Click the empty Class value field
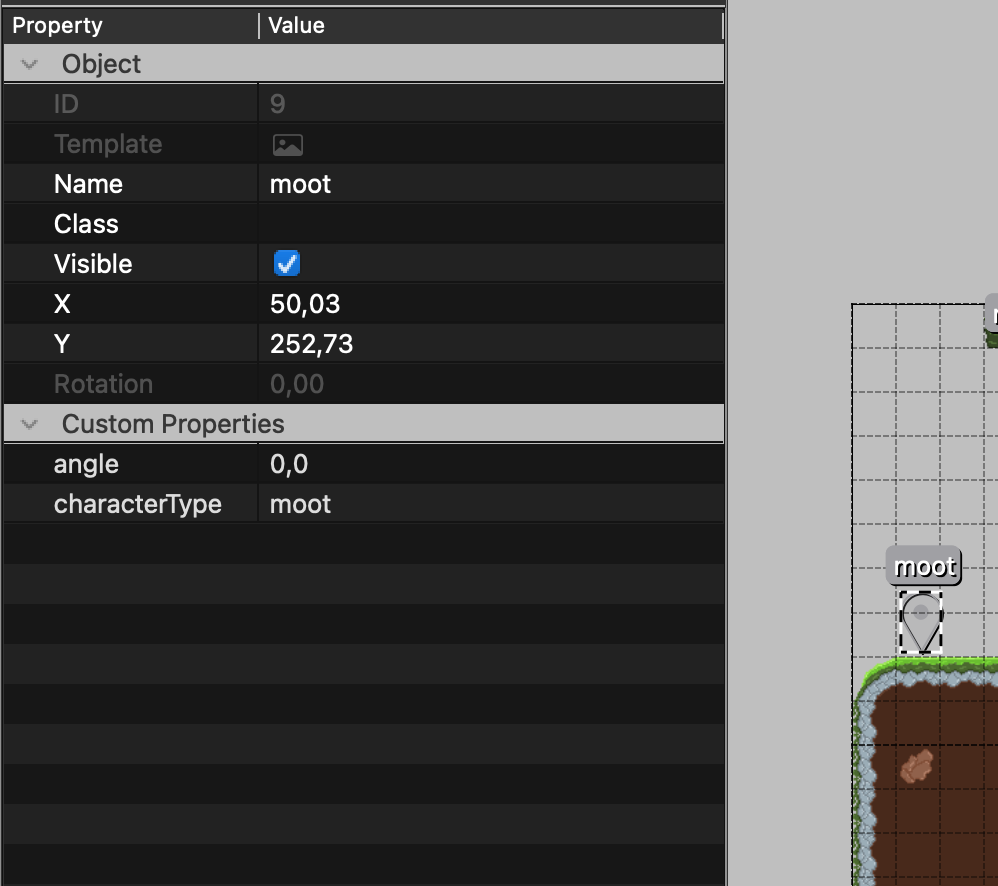 coord(490,225)
